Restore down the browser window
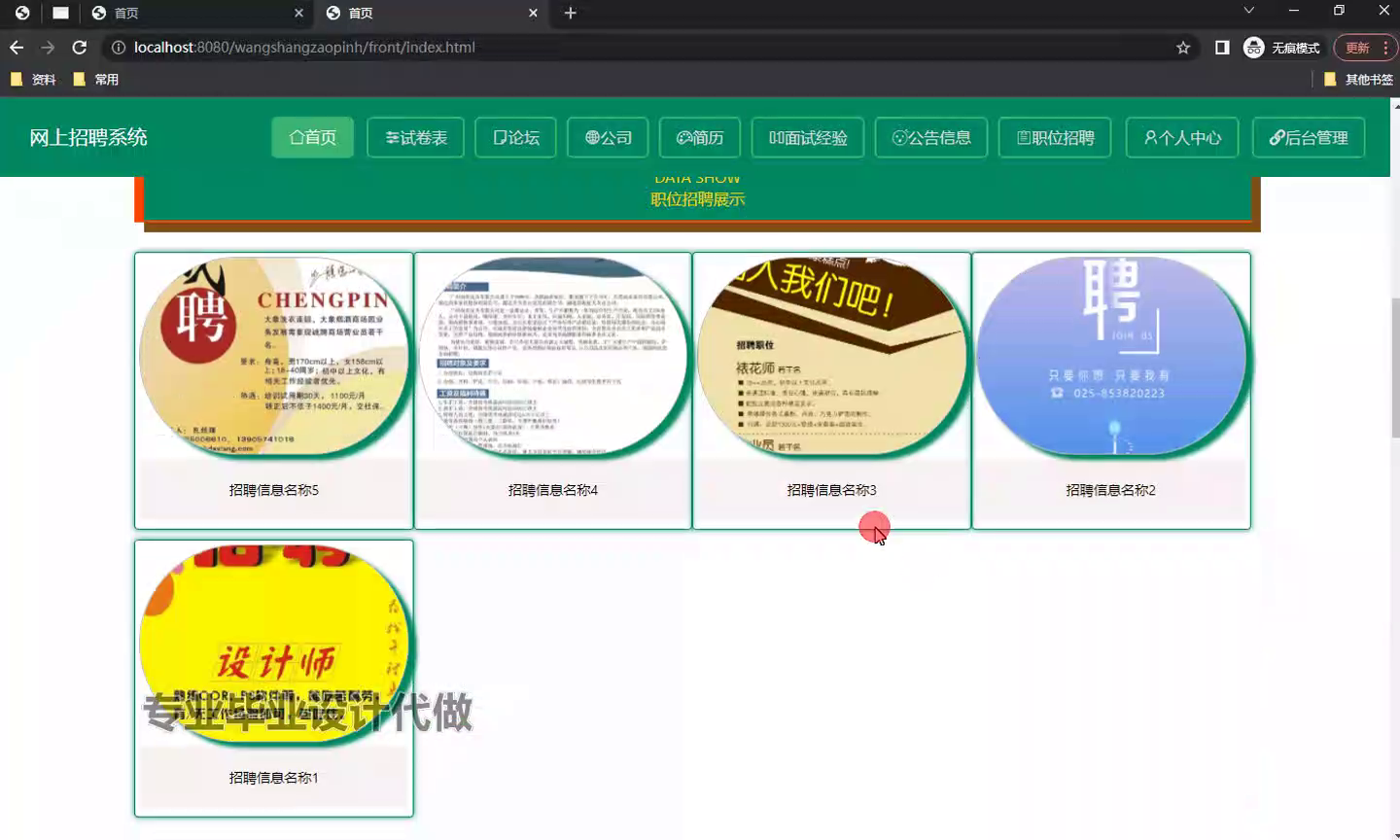The height and width of the screenshot is (840, 1400). click(1339, 11)
